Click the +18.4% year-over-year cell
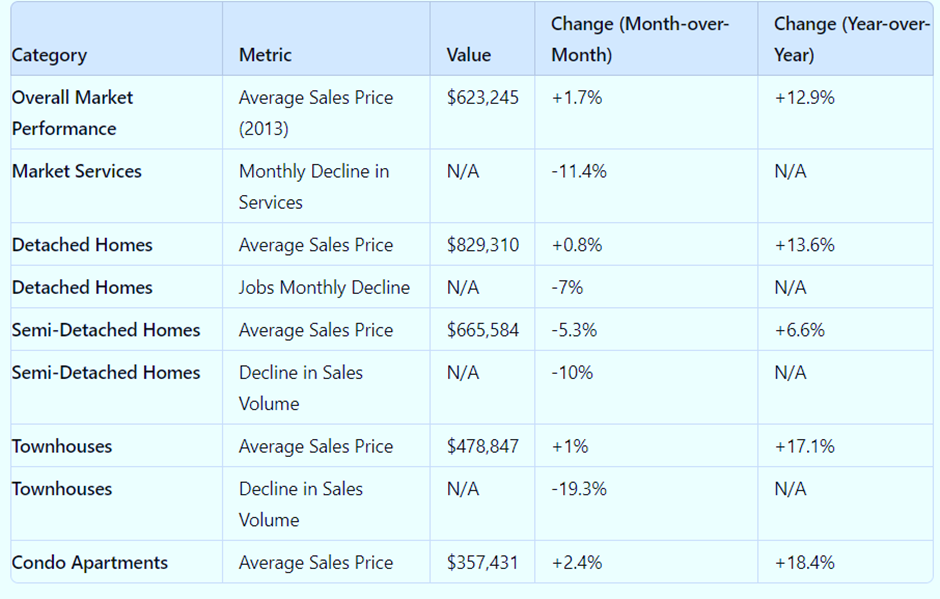The image size is (940, 599). coord(804,563)
